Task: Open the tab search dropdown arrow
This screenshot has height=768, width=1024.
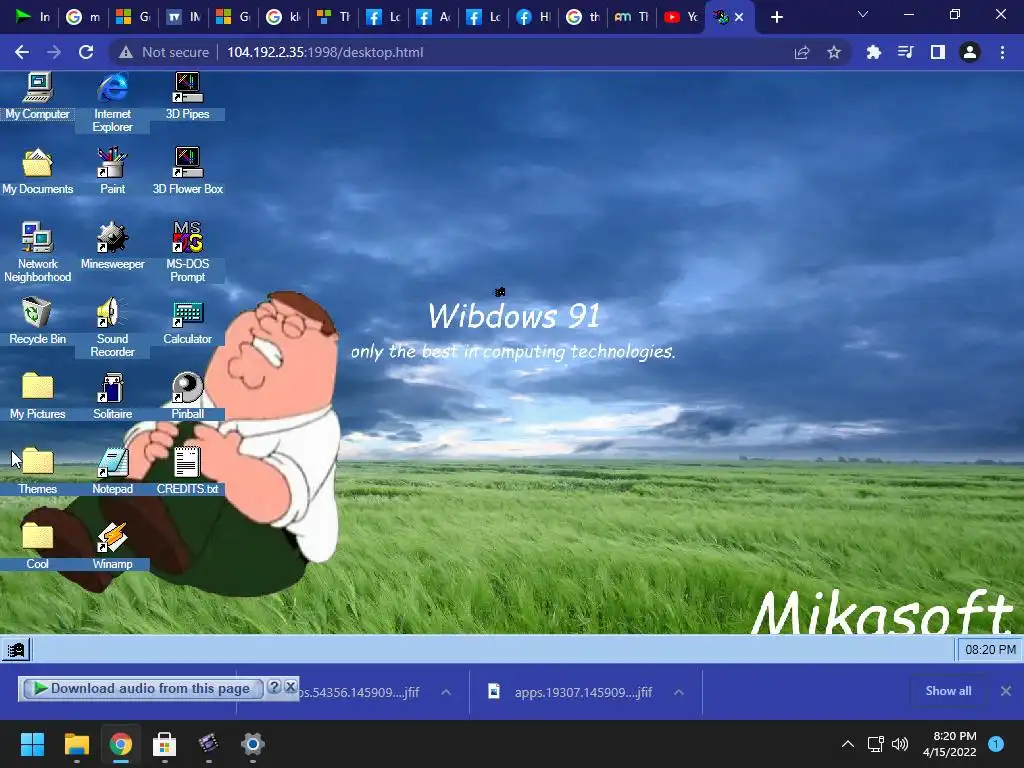Action: pyautogui.click(x=863, y=14)
